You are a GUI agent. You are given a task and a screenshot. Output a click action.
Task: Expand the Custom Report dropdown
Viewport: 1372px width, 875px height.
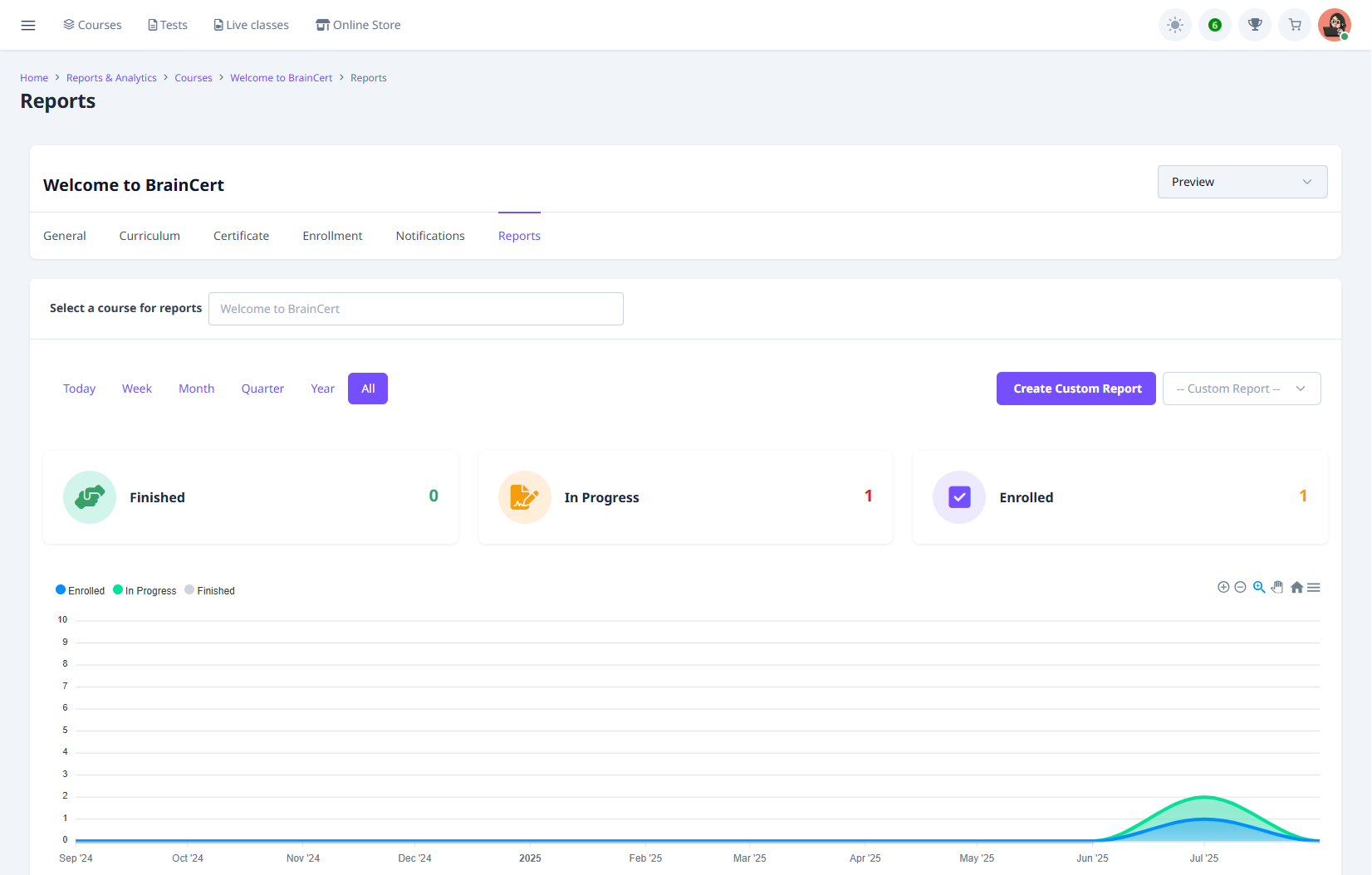click(1242, 388)
